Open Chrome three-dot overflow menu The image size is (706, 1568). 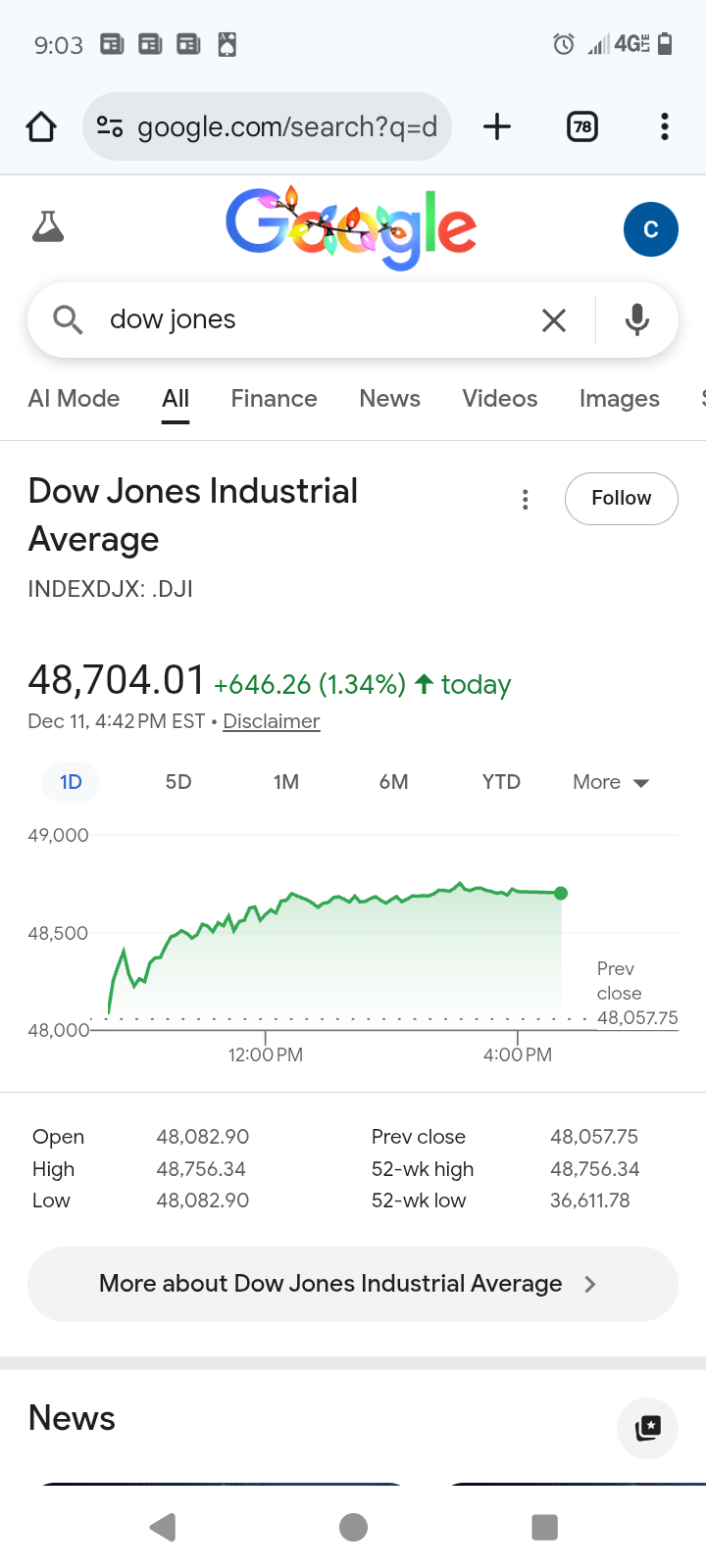[665, 126]
